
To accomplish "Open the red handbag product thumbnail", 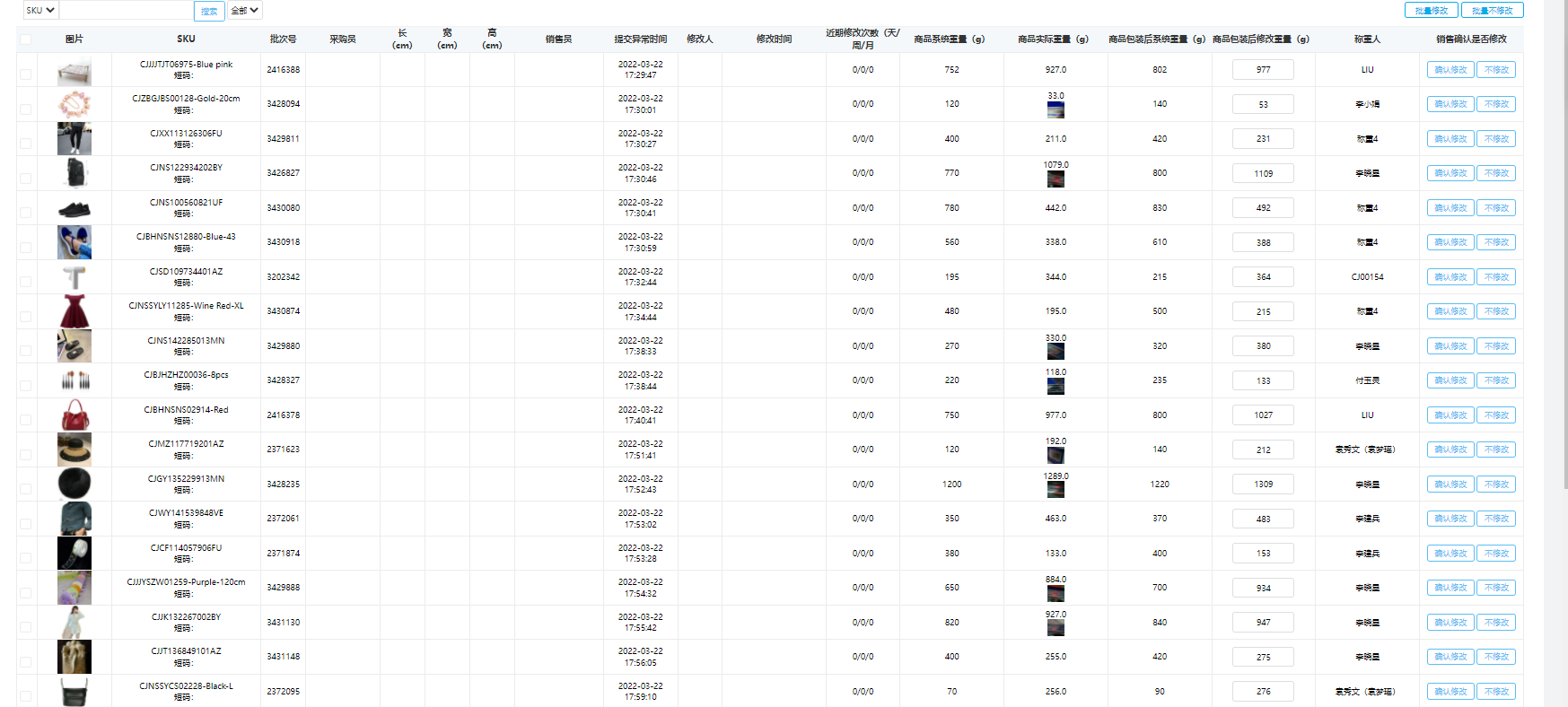I will click(x=74, y=415).
